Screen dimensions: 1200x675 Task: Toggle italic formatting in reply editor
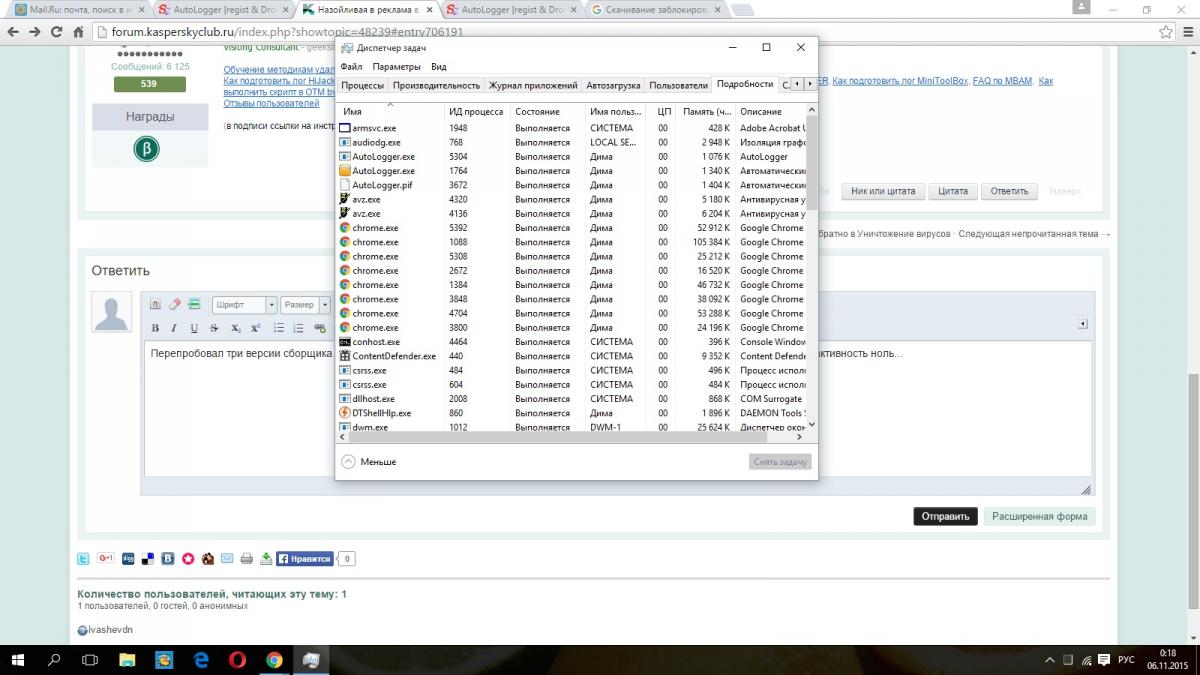click(174, 328)
